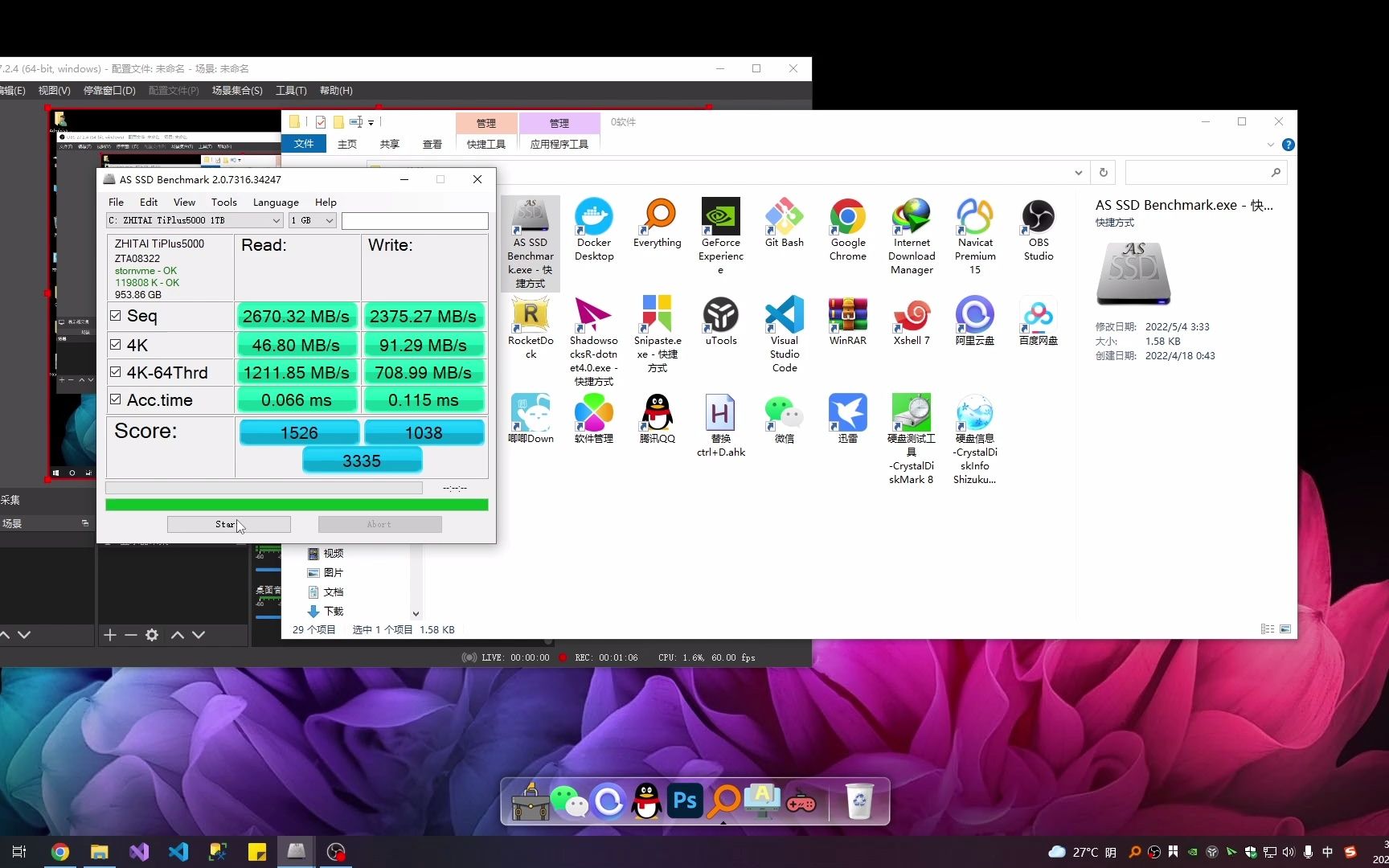Image resolution: width=1389 pixels, height=868 pixels.
Task: Switch to the 主页 ribbon tab
Action: click(347, 144)
